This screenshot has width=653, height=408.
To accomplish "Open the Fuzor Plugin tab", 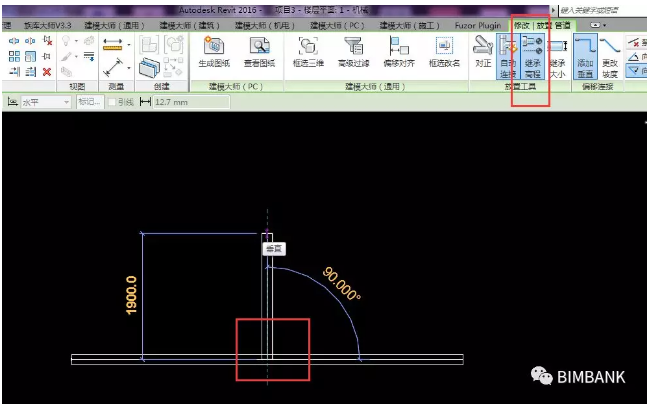I will pyautogui.click(x=478, y=25).
